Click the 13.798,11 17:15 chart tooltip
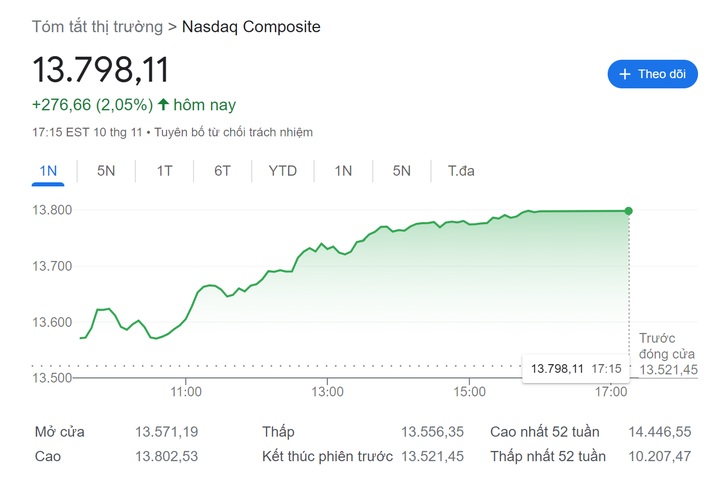This screenshot has height=477, width=720. coord(574,369)
